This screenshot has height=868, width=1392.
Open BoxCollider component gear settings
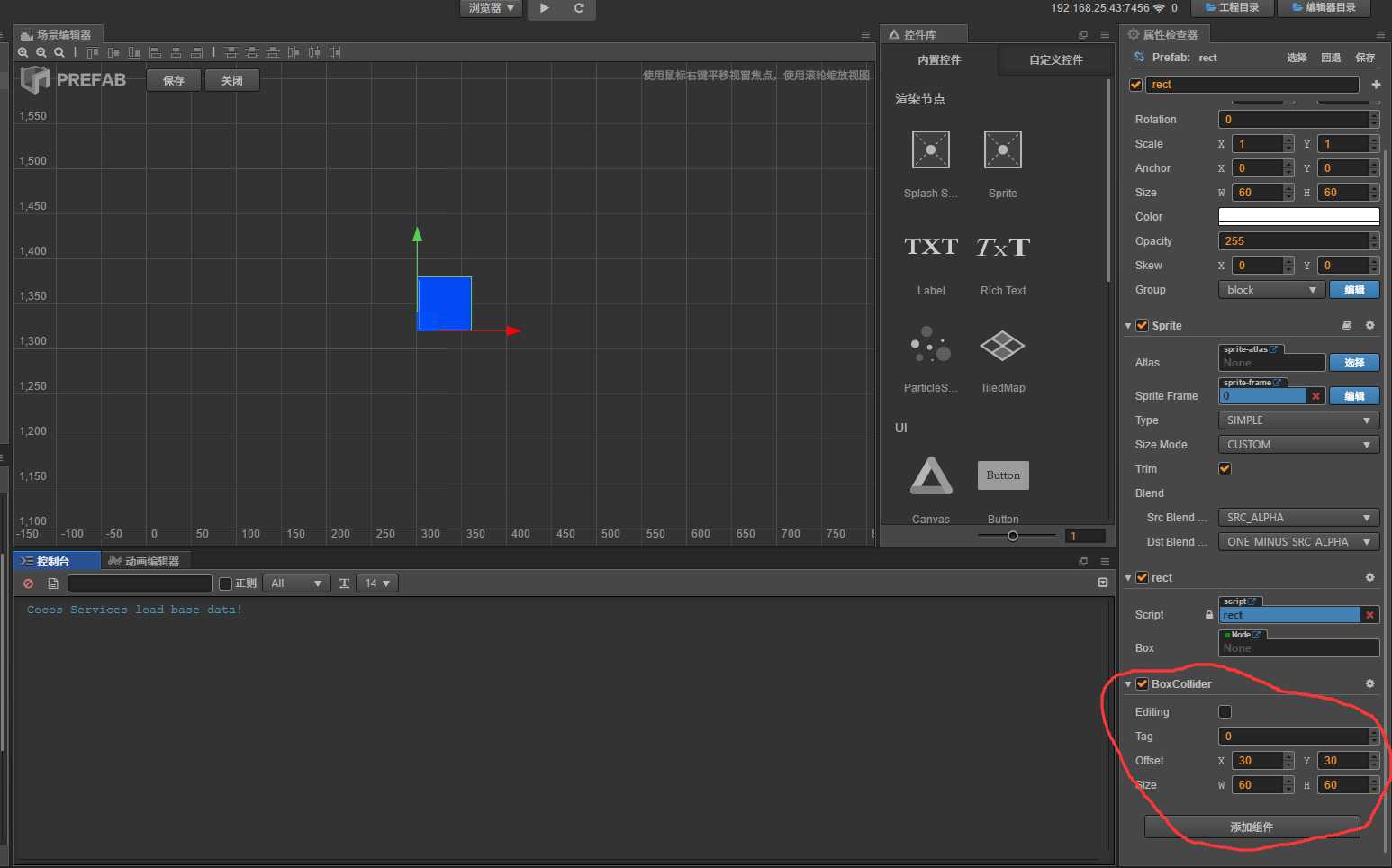pos(1370,683)
